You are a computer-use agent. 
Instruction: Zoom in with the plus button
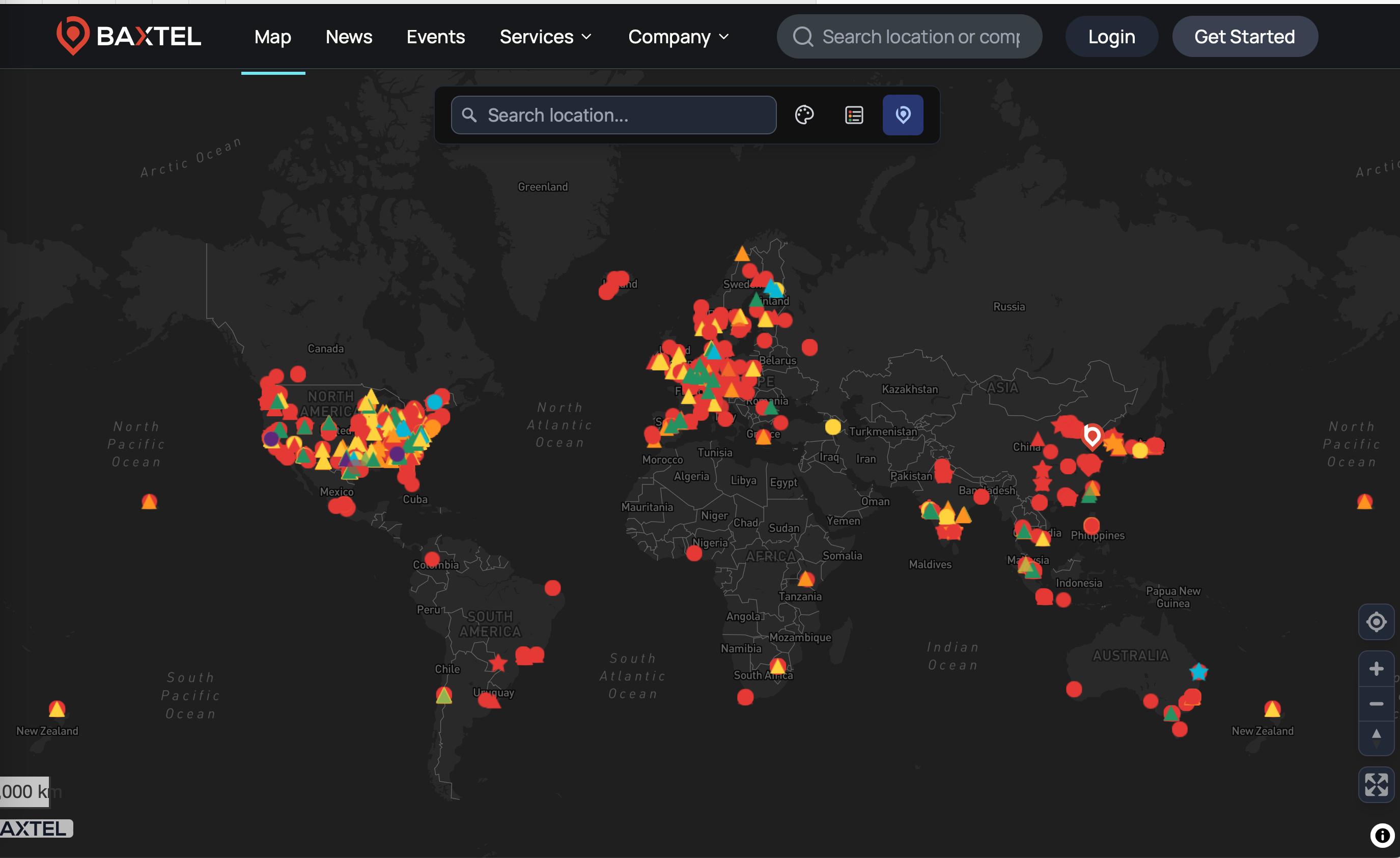(x=1376, y=668)
